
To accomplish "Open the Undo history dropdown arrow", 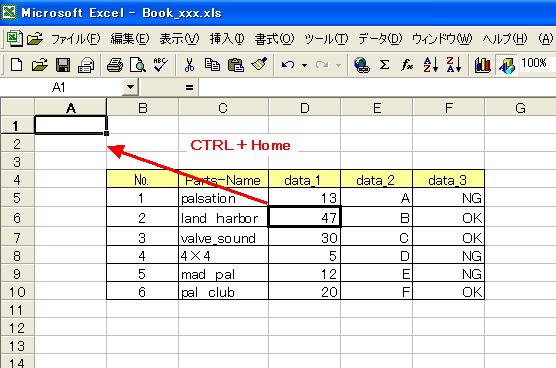I will (x=304, y=65).
